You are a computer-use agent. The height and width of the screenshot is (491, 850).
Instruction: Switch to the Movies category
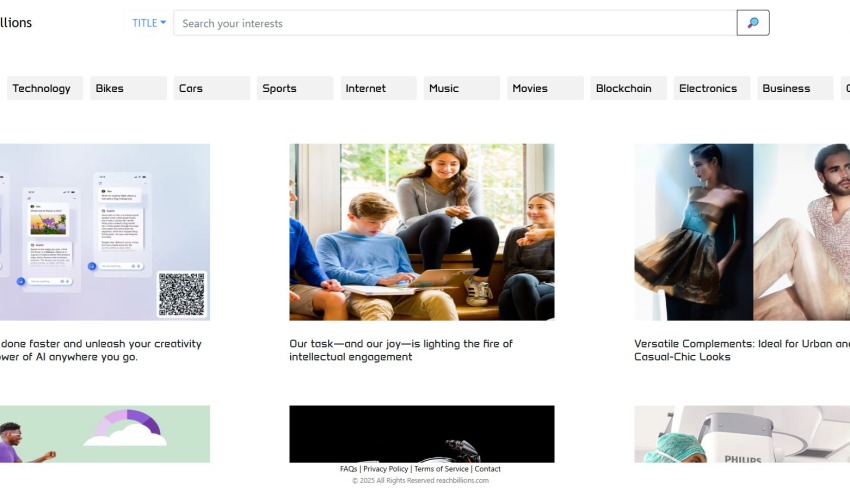tap(544, 88)
